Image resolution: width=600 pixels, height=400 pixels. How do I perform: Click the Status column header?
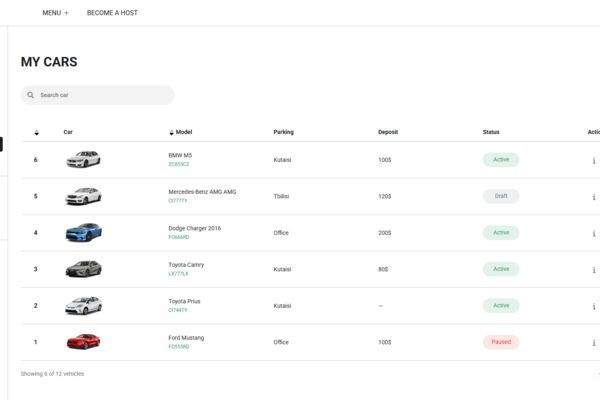tap(491, 132)
